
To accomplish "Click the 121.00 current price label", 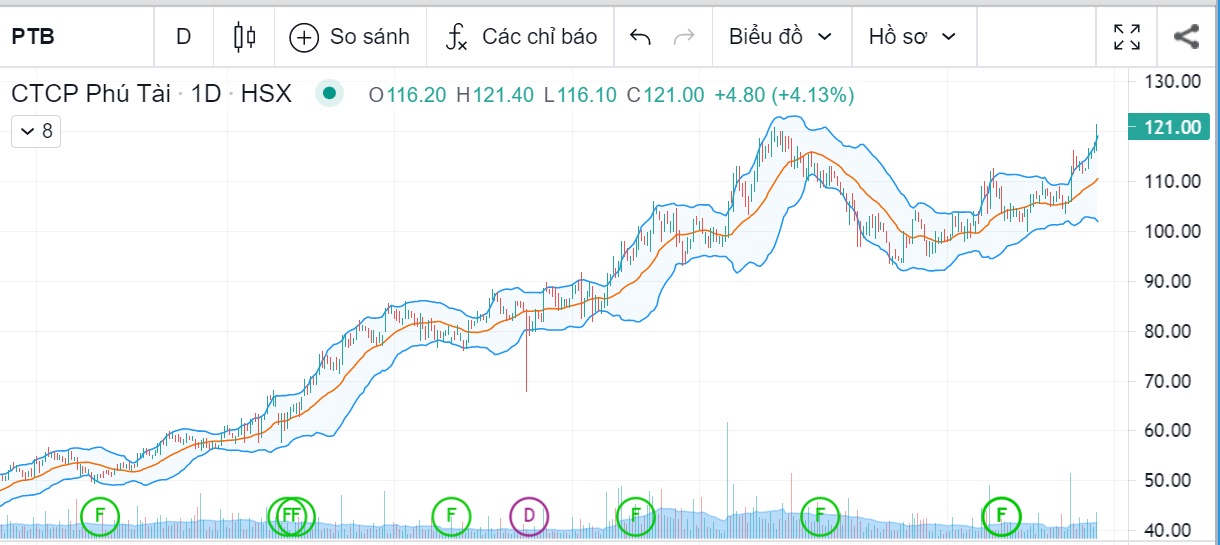I will 1171,127.
